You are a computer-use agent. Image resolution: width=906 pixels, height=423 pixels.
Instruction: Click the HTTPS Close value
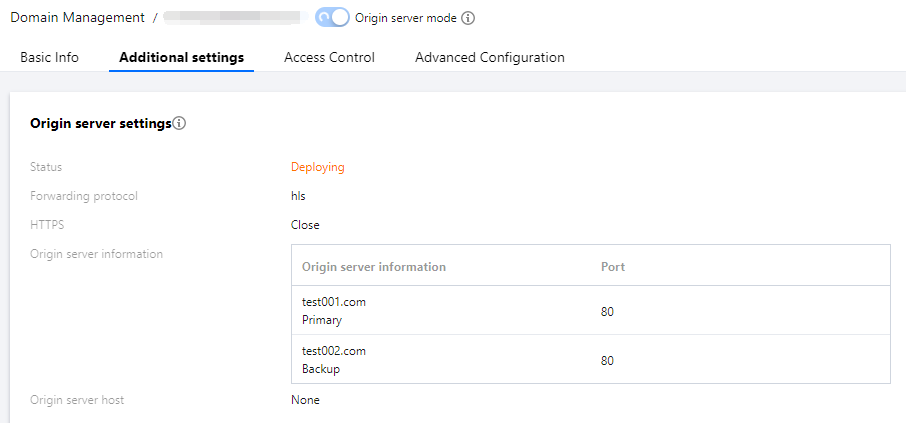(305, 225)
